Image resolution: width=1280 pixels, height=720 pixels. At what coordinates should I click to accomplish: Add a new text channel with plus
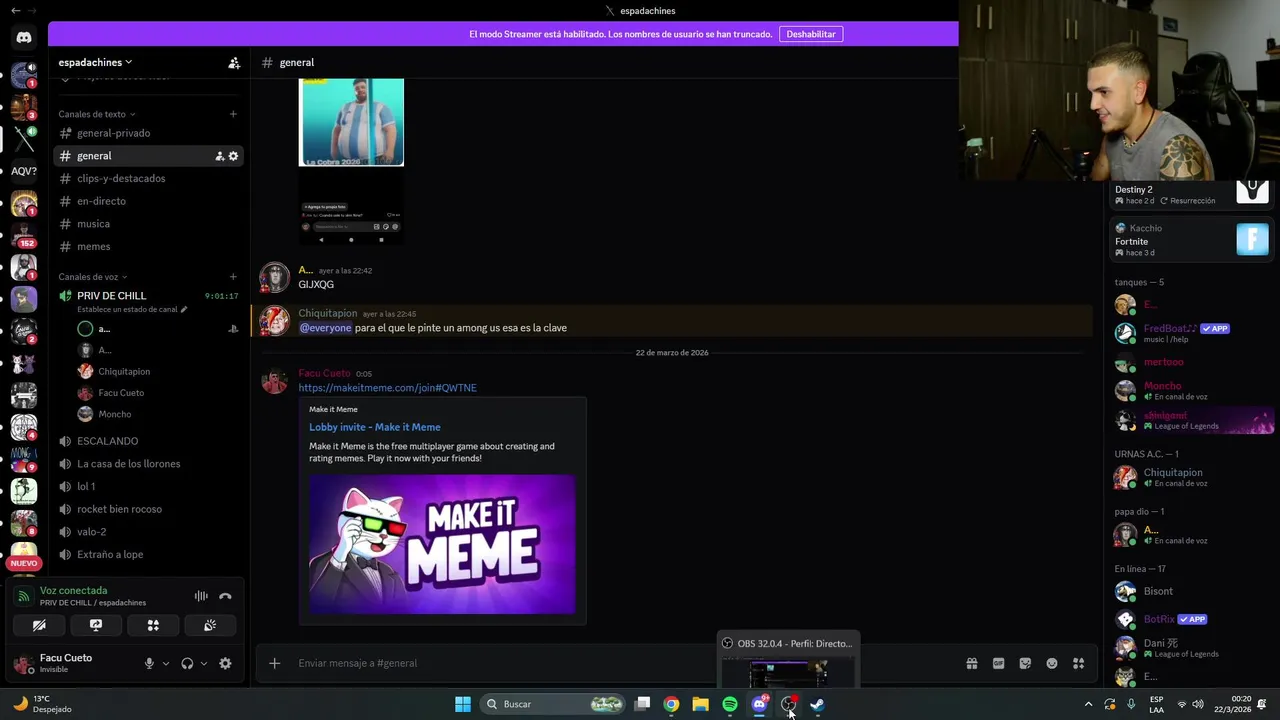click(233, 114)
